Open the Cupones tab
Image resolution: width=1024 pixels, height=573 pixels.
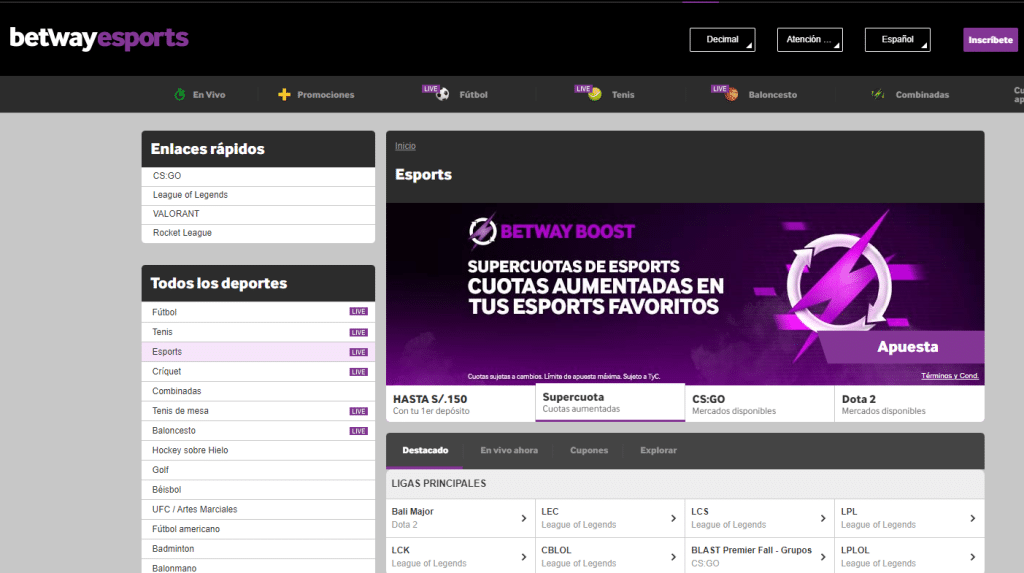pos(588,450)
